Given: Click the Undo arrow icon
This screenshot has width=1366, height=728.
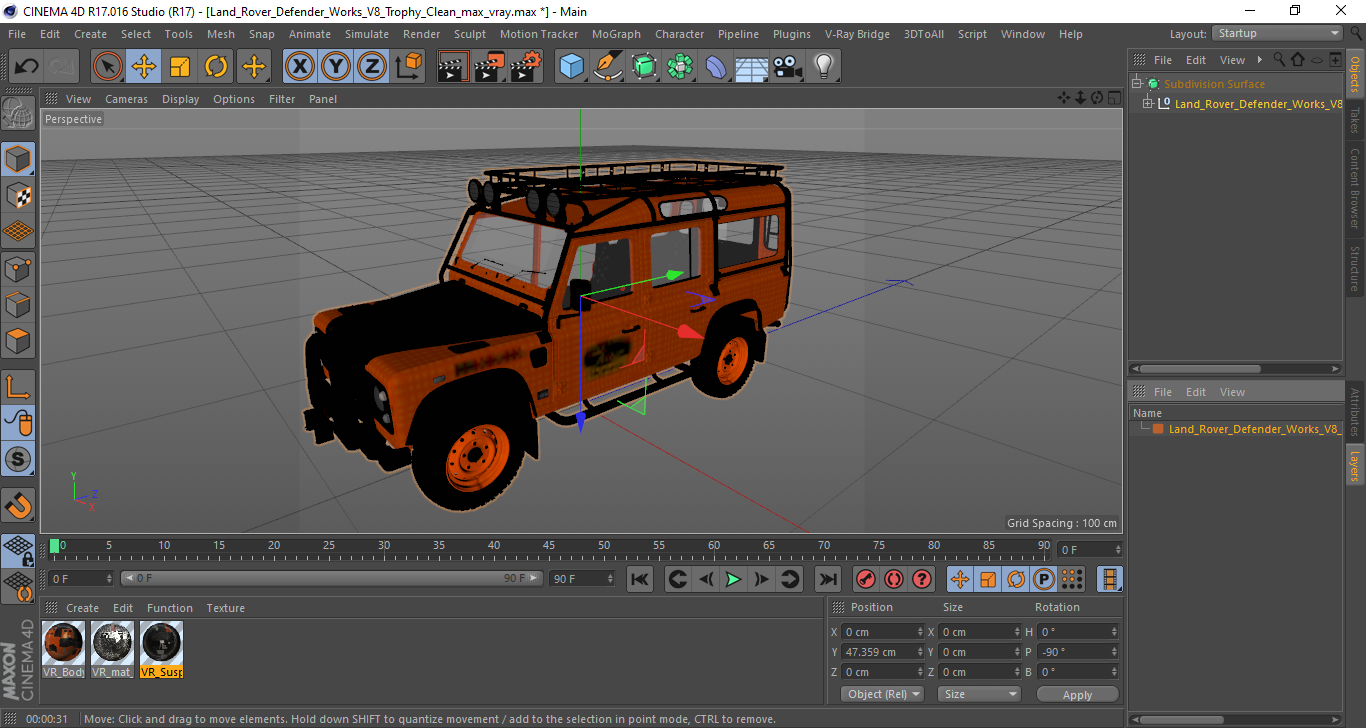Looking at the screenshot, I should click(27, 67).
